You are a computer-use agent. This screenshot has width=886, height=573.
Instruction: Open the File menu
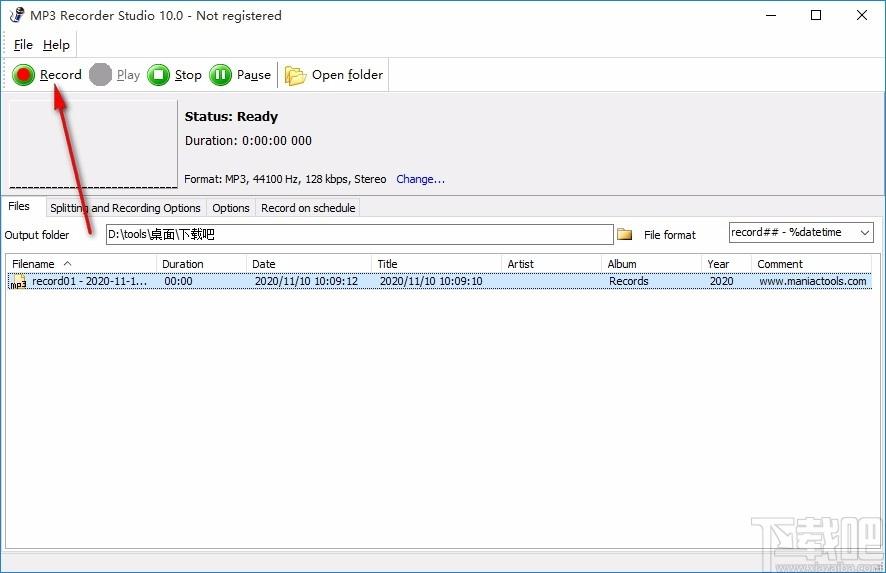(x=23, y=45)
